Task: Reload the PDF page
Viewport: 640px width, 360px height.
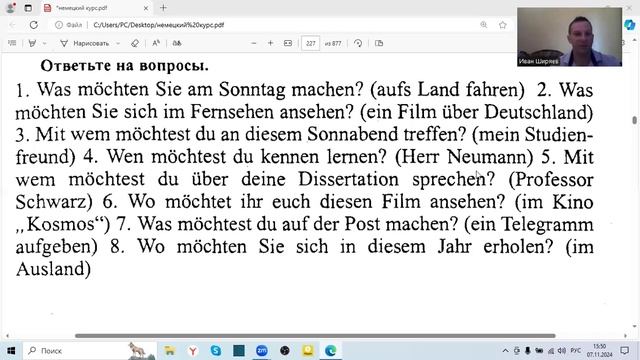Action: (33, 25)
